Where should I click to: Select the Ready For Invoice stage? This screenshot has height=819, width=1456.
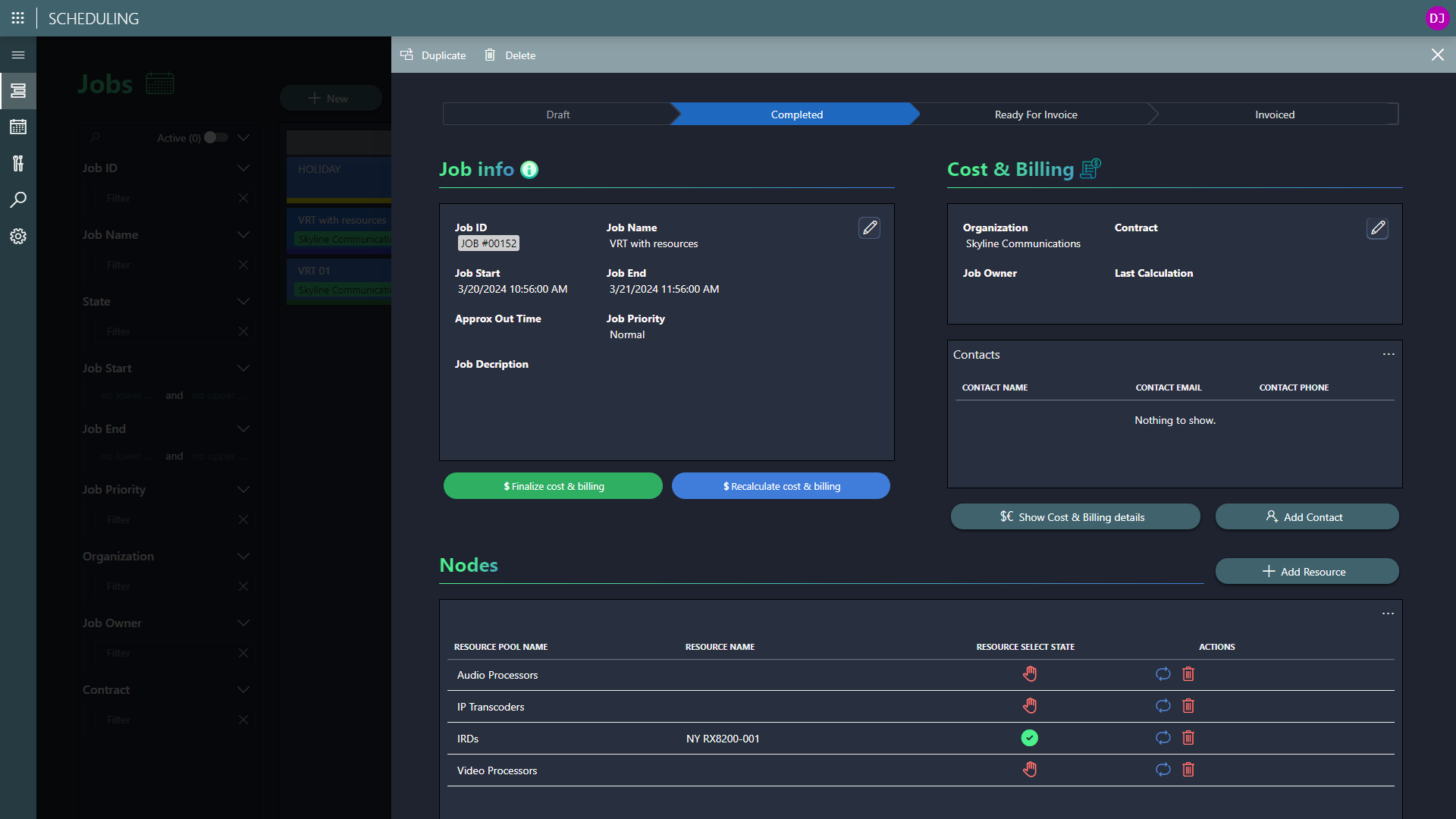[x=1035, y=115]
